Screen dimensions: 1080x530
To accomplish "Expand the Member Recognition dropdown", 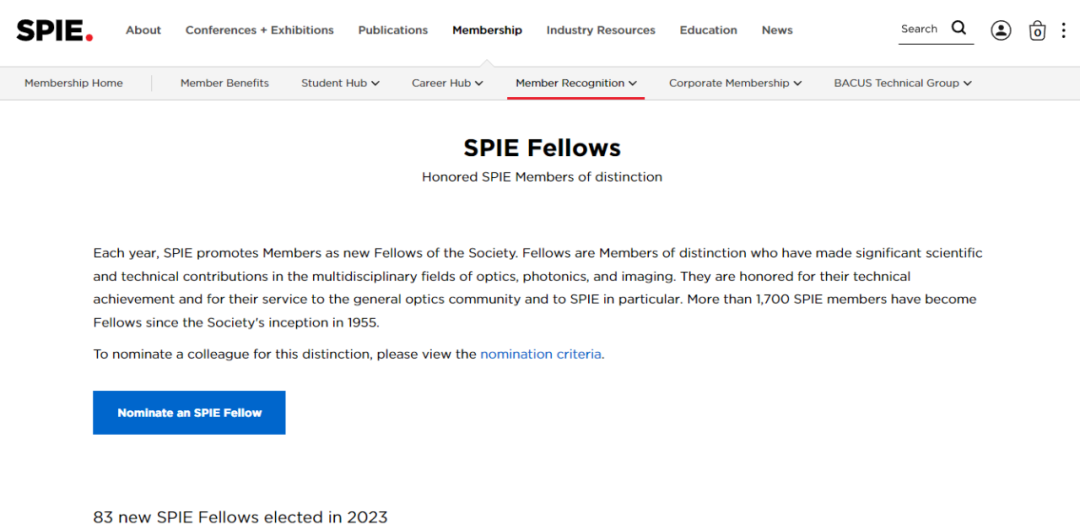I will 576,83.
